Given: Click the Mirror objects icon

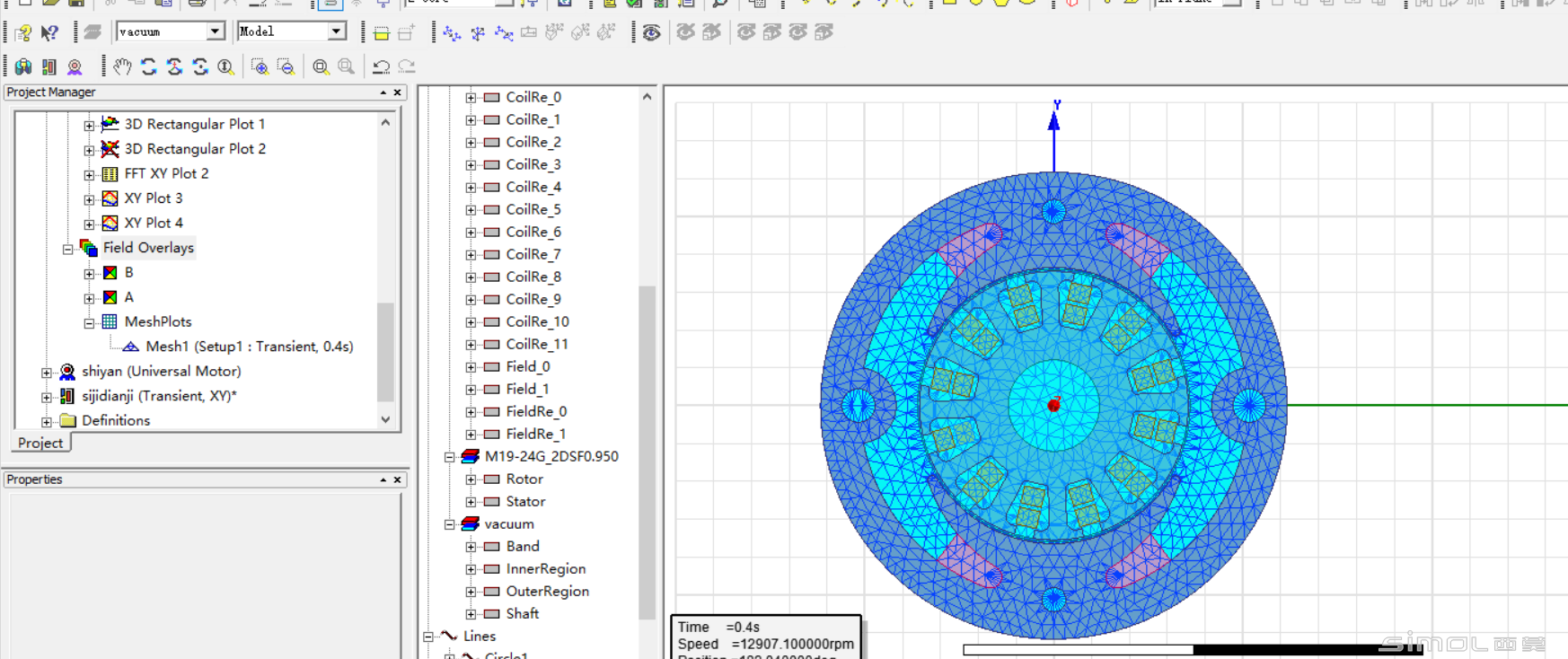Looking at the screenshot, I should [504, 33].
